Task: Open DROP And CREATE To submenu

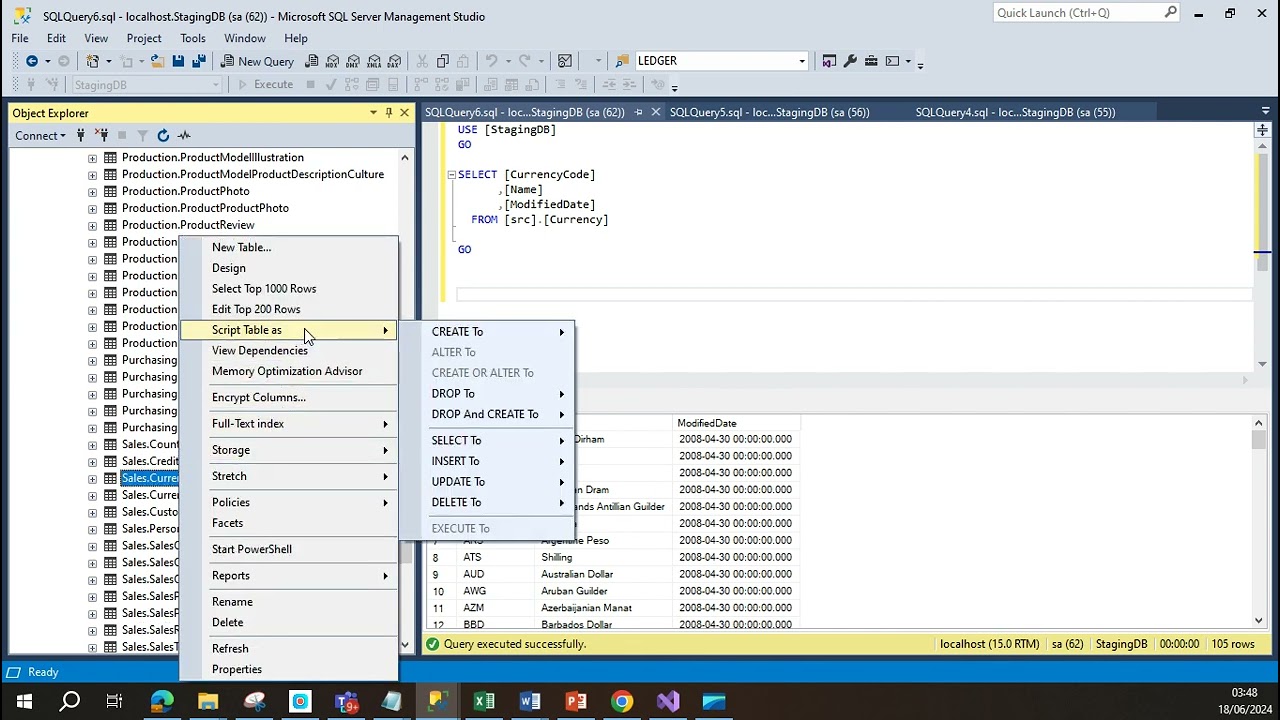Action: 487,414
